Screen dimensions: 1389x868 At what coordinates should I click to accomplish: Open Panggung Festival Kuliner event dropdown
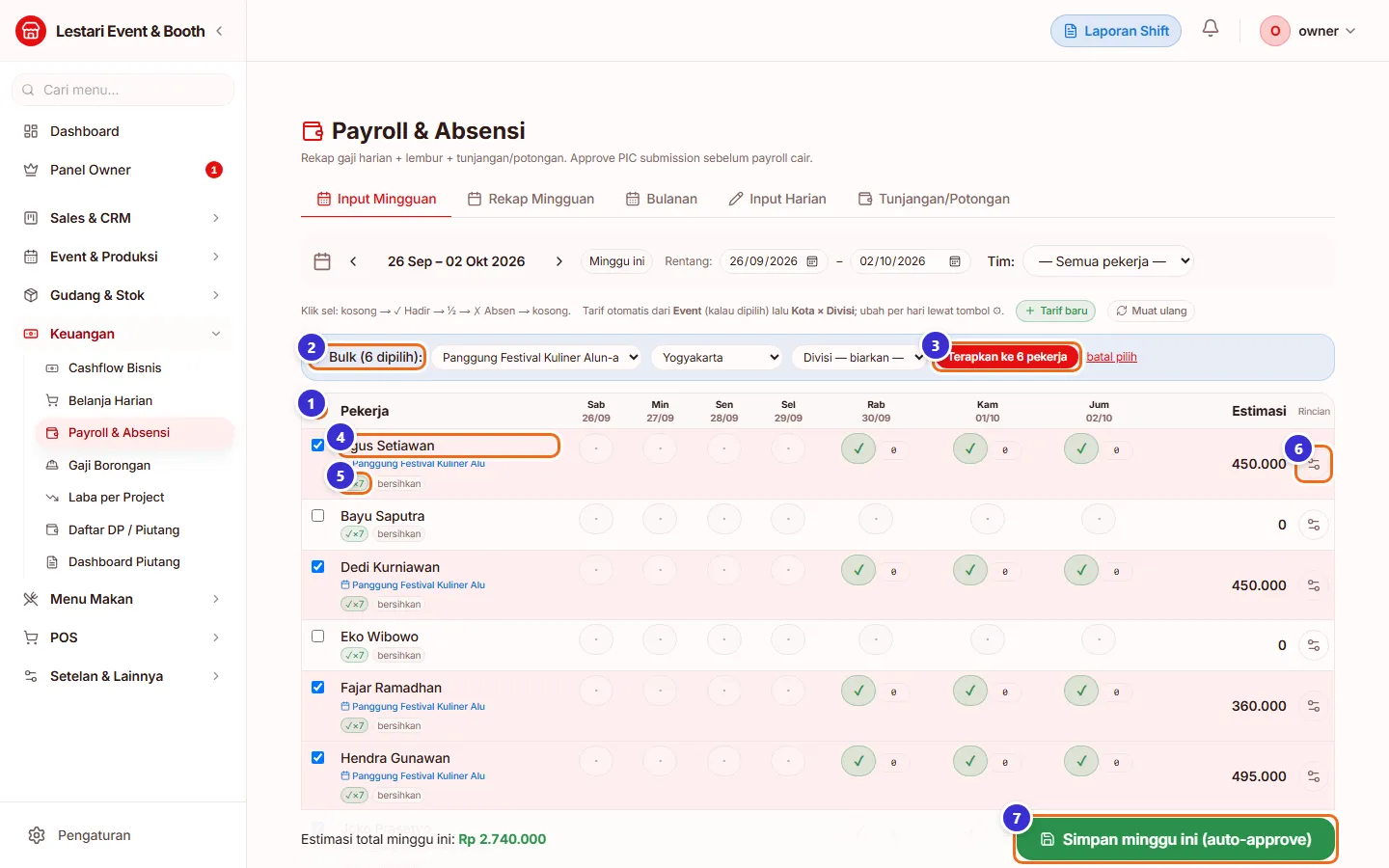point(537,358)
